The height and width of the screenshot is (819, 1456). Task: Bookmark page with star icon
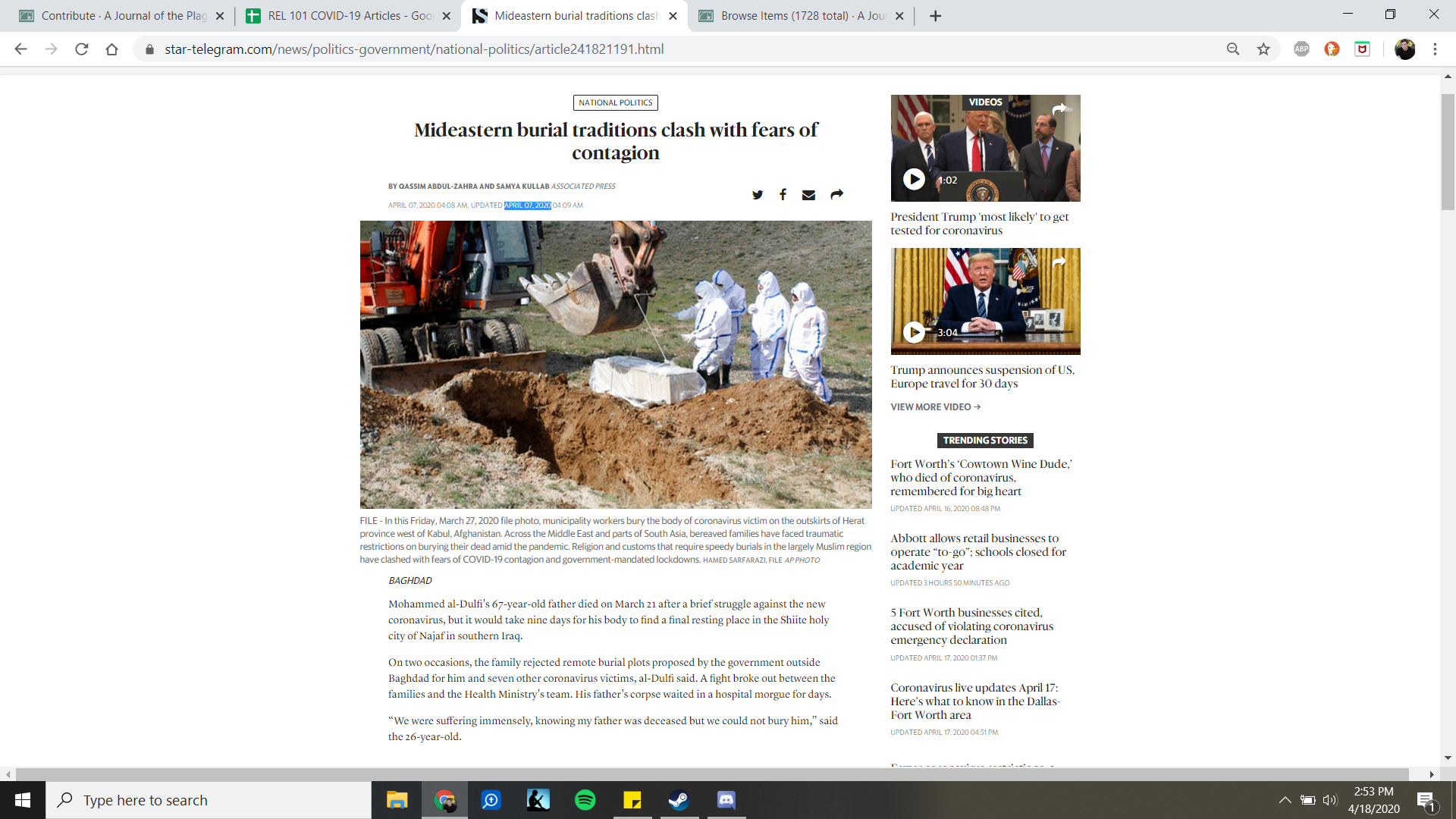tap(1263, 49)
